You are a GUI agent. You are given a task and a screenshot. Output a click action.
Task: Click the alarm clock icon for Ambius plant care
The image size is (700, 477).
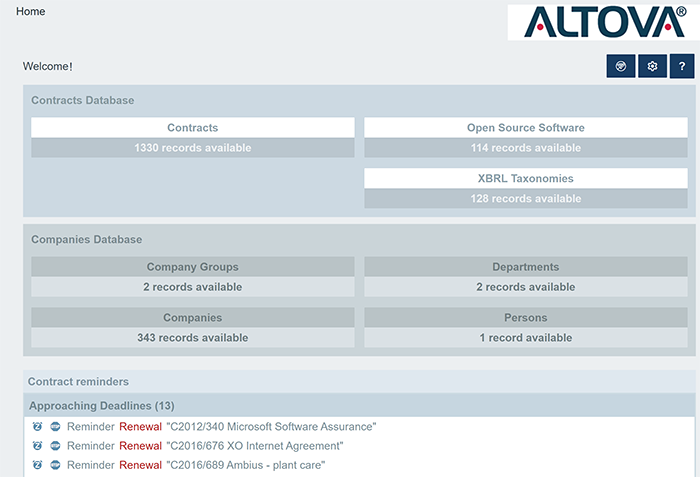38,465
